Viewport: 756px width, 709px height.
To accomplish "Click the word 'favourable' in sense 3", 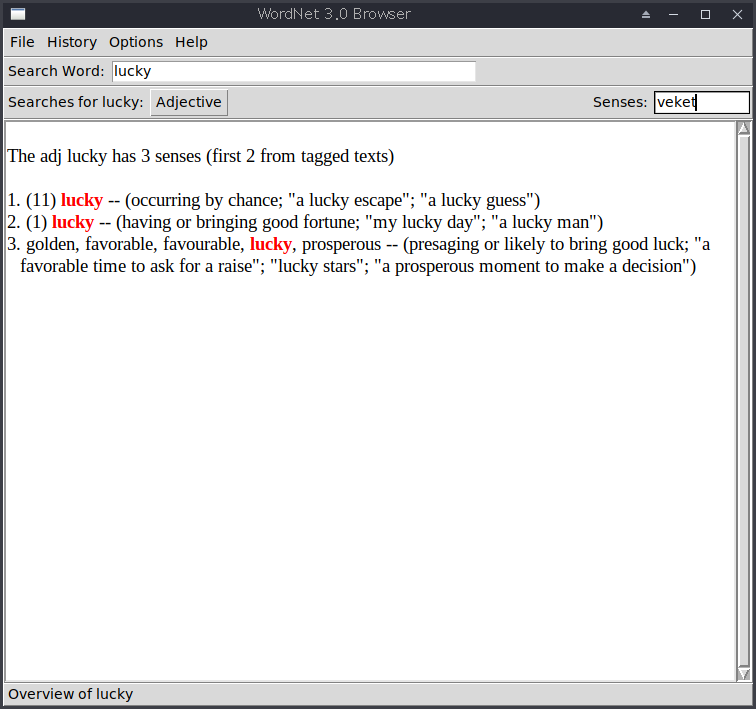I will (x=203, y=244).
